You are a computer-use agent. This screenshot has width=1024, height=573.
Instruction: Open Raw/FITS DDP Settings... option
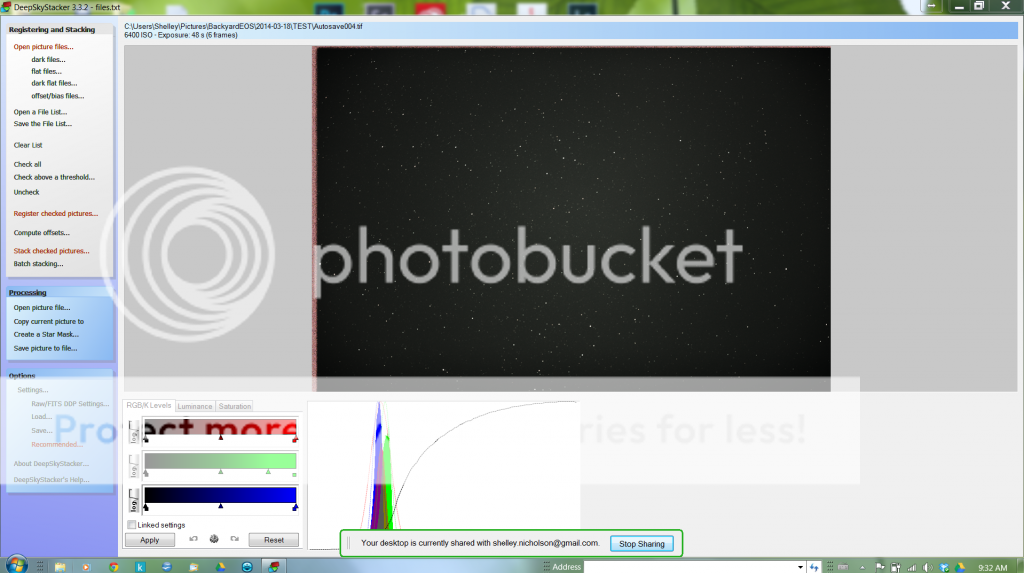click(70, 404)
